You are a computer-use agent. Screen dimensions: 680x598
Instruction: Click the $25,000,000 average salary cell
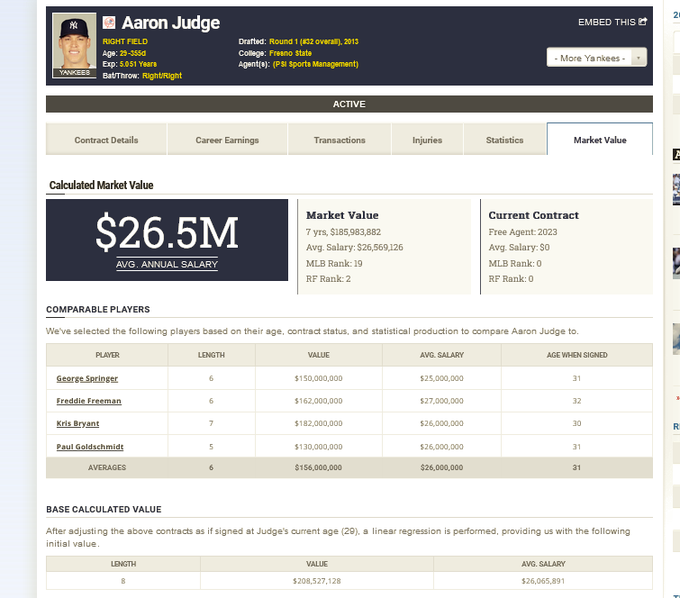(441, 378)
